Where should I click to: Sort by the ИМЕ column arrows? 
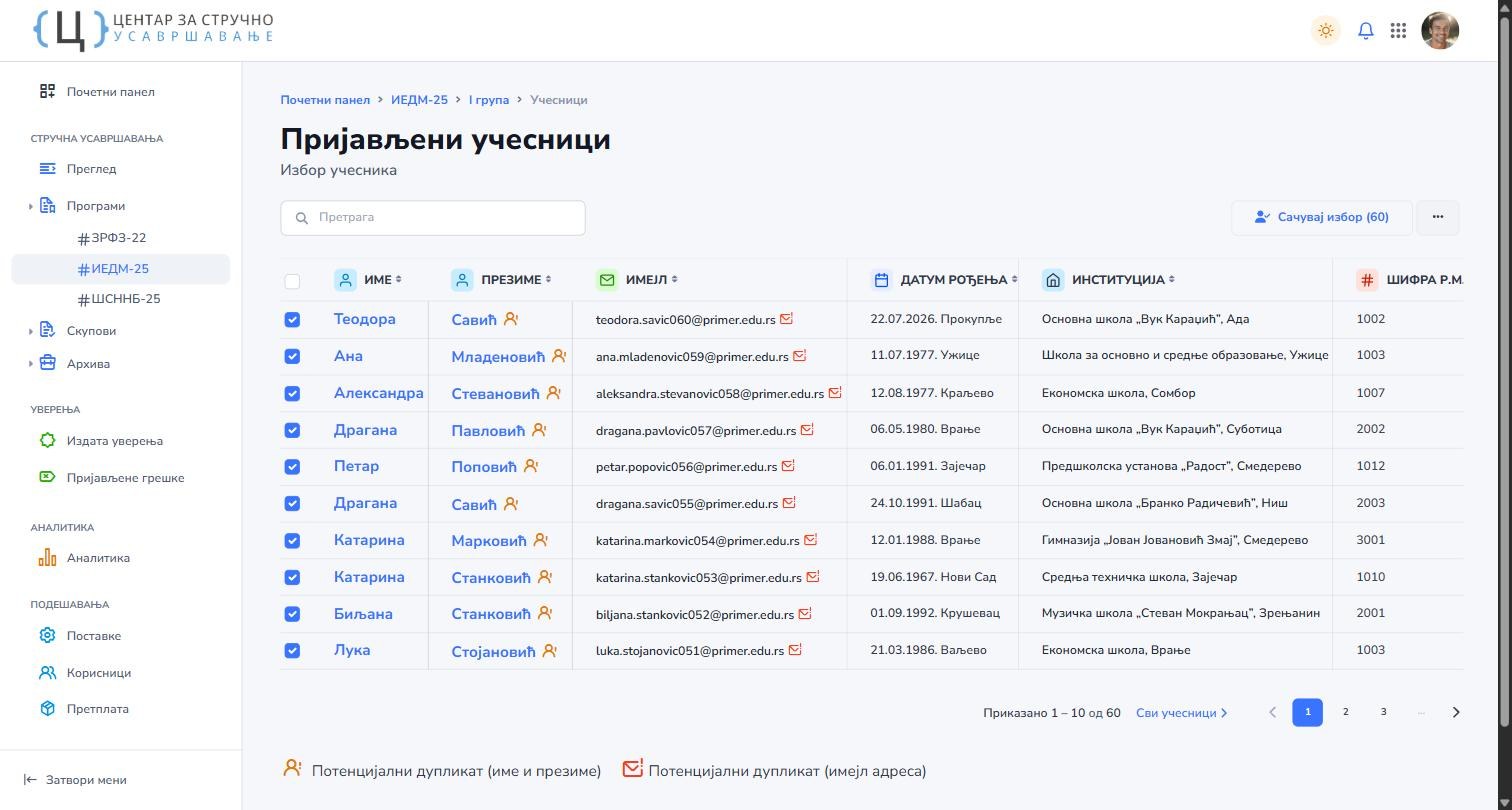coord(399,280)
